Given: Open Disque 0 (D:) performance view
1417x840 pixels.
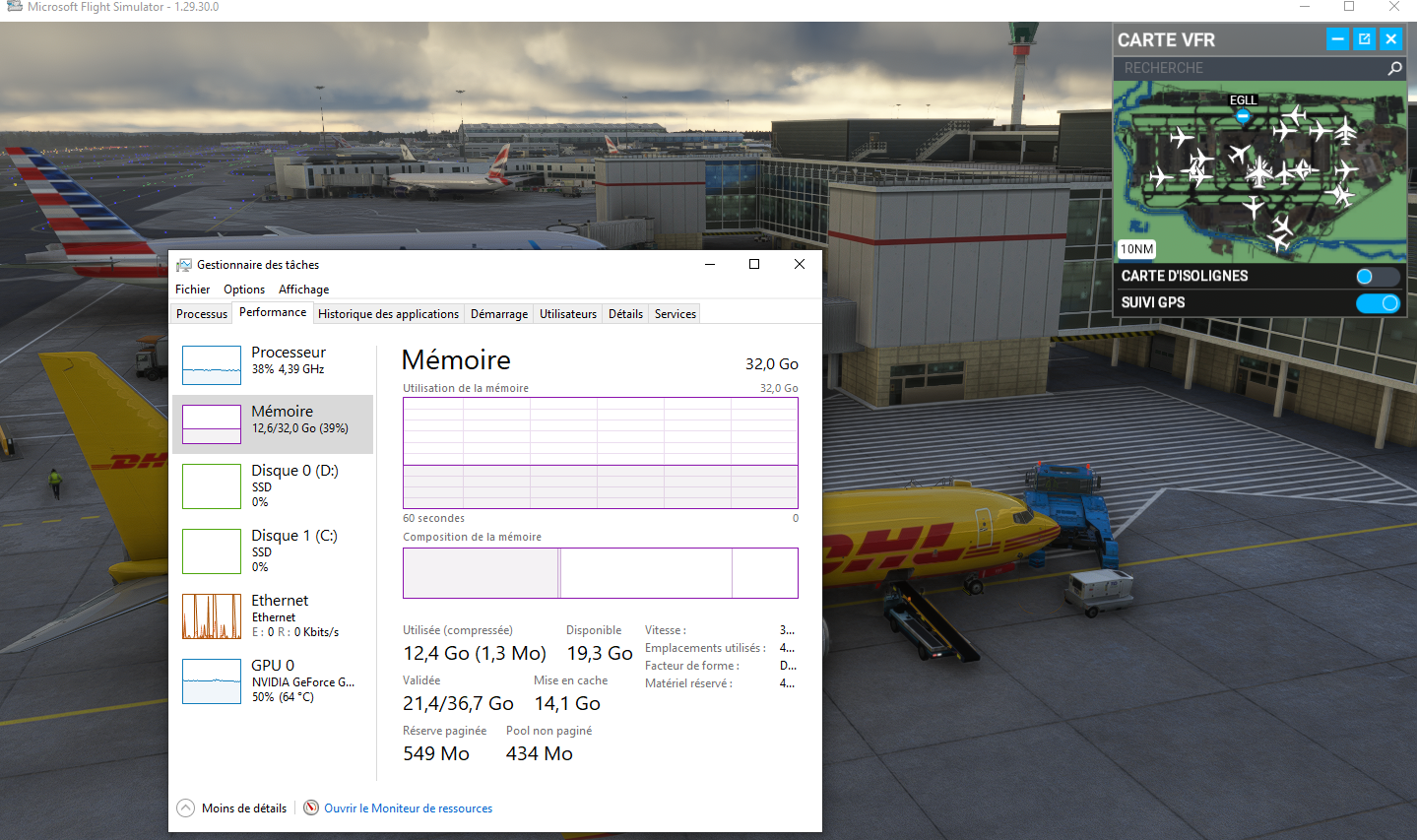Looking at the screenshot, I should (x=273, y=486).
